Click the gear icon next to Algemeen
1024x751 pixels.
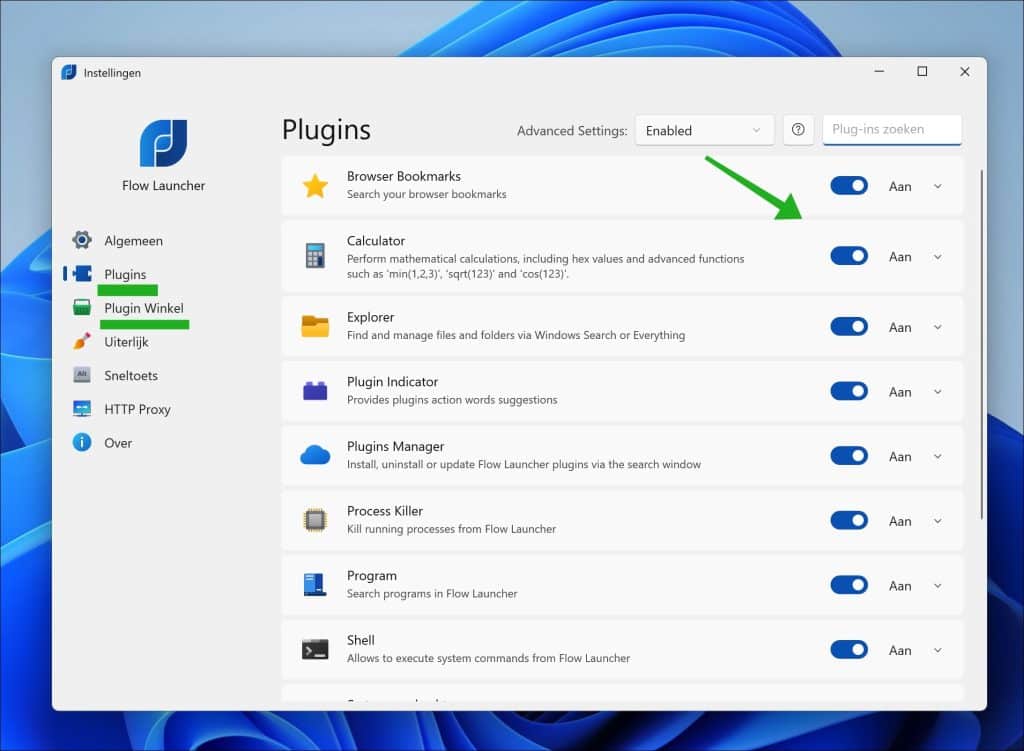(x=82, y=240)
